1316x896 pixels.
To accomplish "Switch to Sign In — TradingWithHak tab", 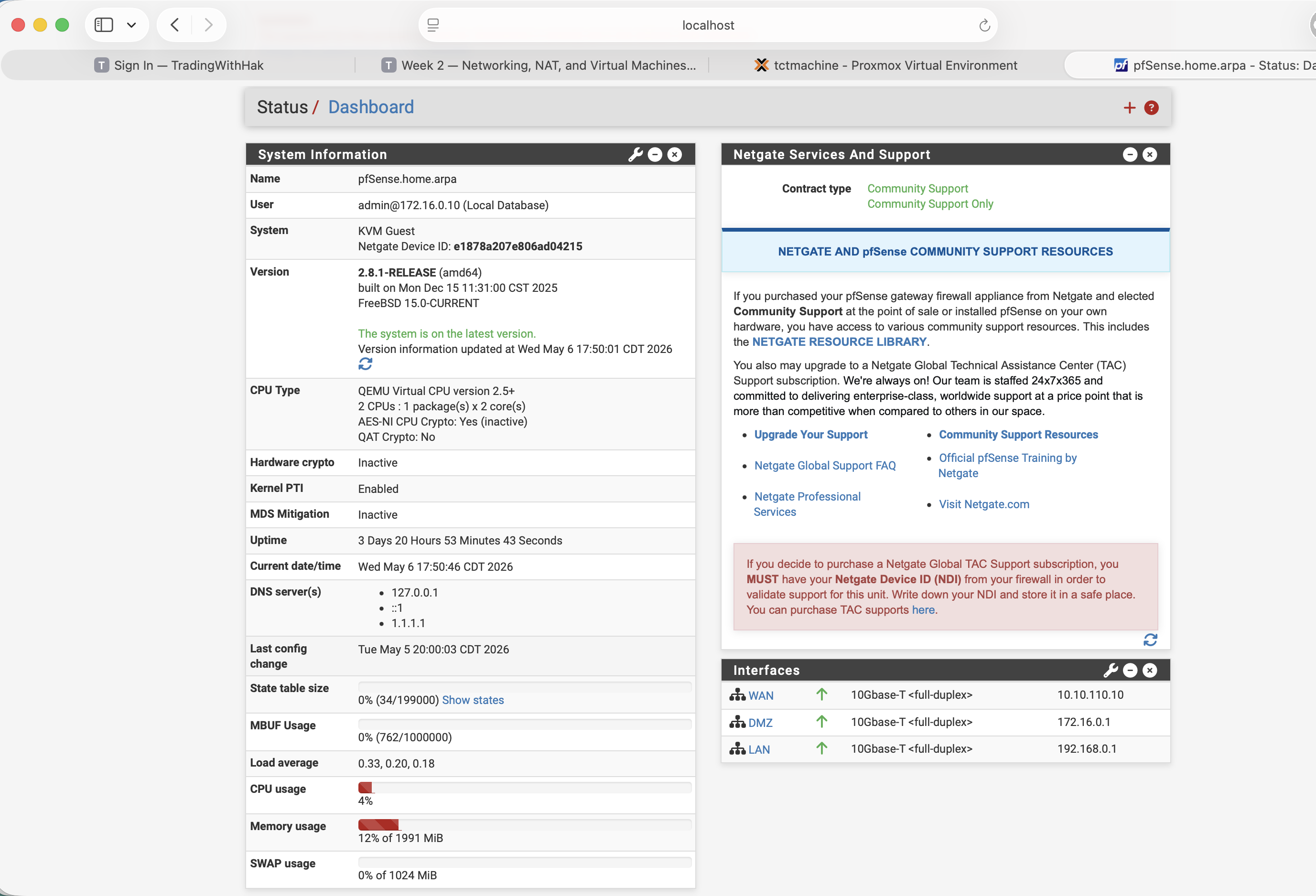I will coord(178,65).
